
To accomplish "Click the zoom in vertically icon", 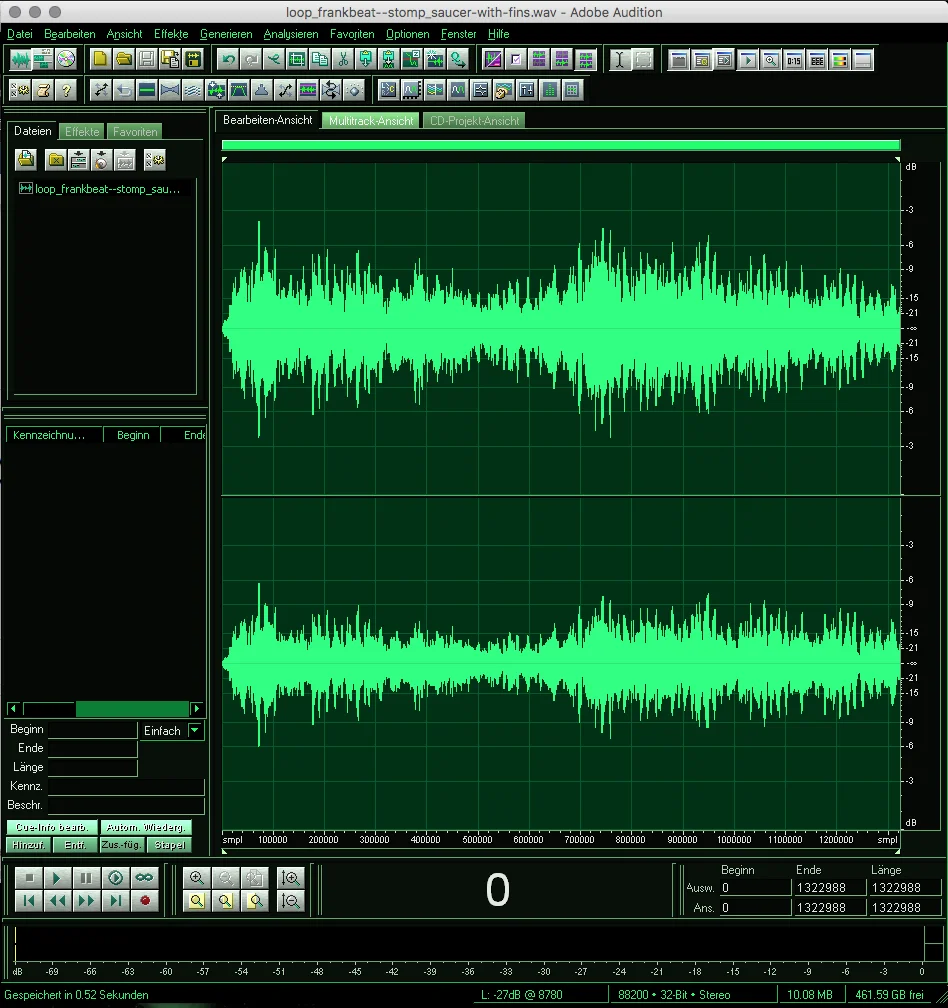I will pos(291,878).
